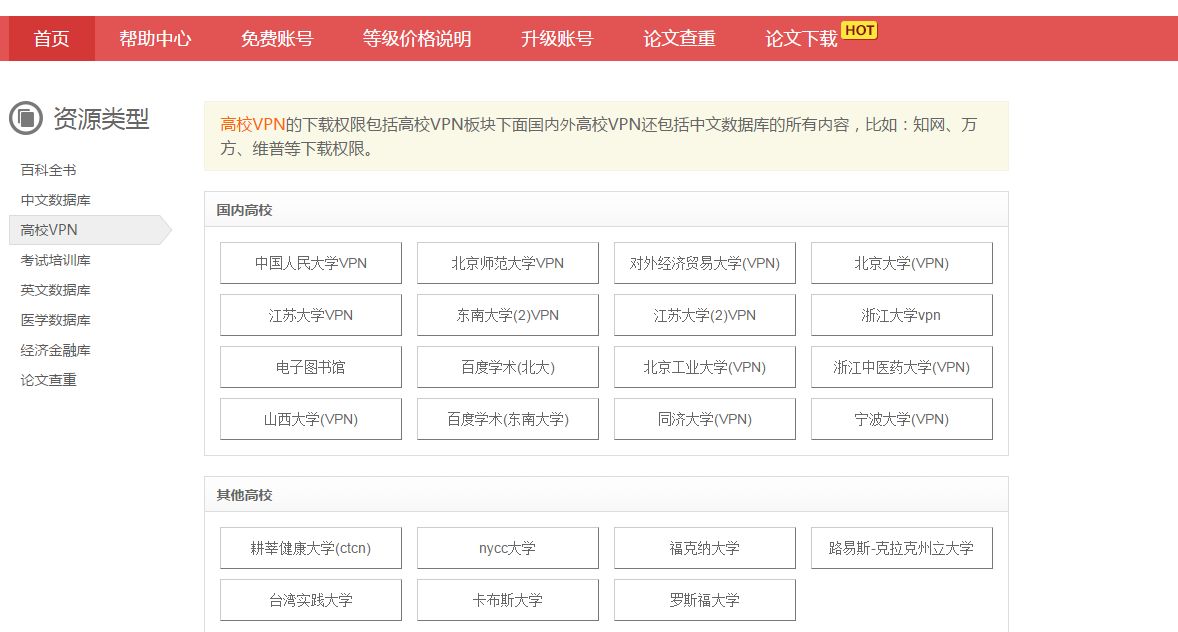The image size is (1178, 632).
Task: Click the 北京大学(VPN) entry
Action: tap(901, 263)
